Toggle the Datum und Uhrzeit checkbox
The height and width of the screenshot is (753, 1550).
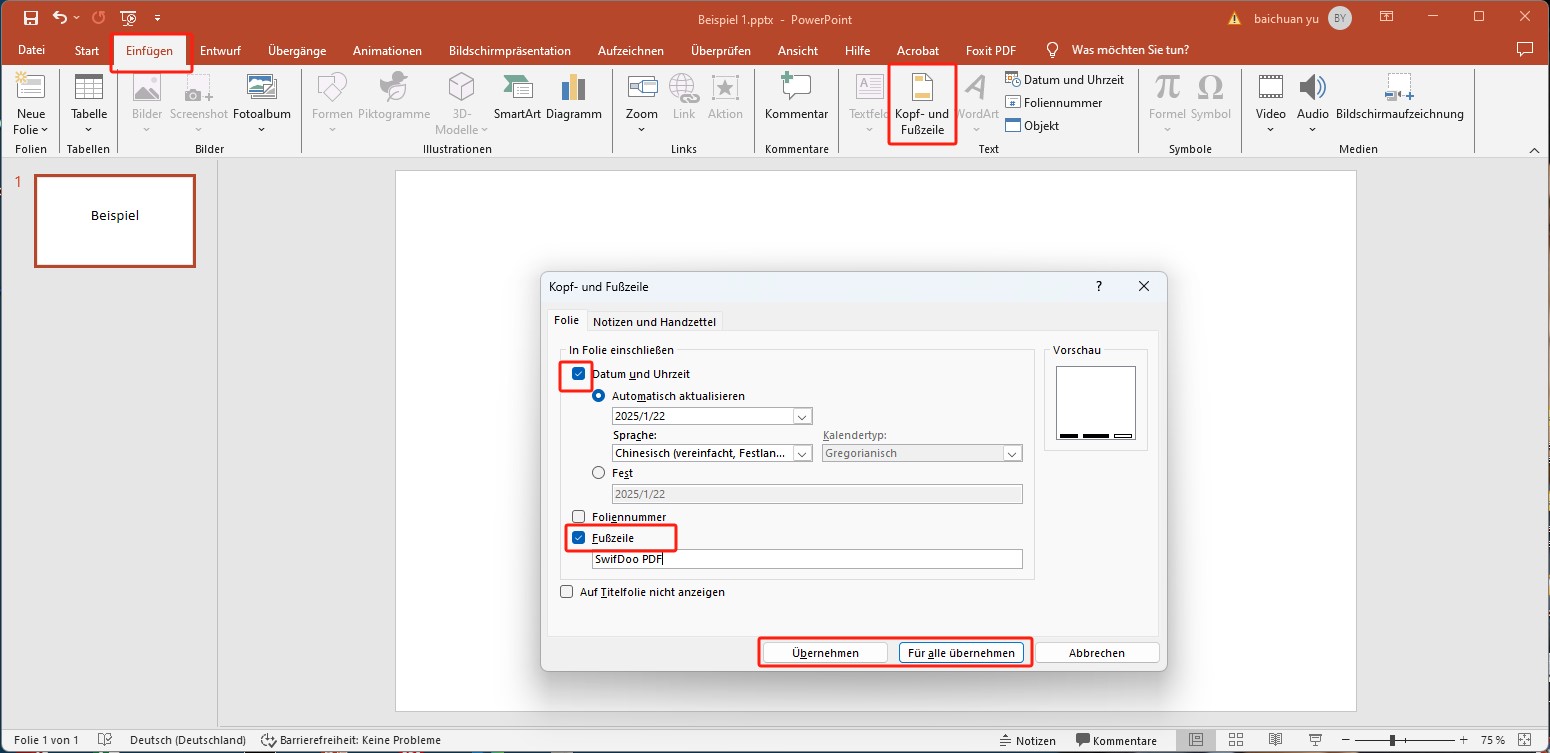[x=578, y=373]
